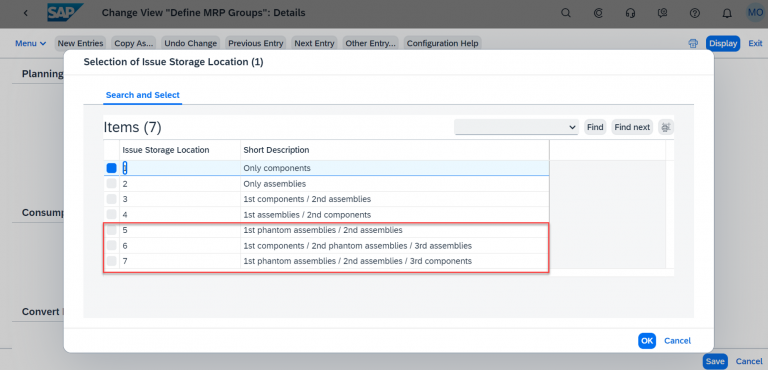Open the search magnifier icon
This screenshot has height=370, width=768.
(566, 13)
